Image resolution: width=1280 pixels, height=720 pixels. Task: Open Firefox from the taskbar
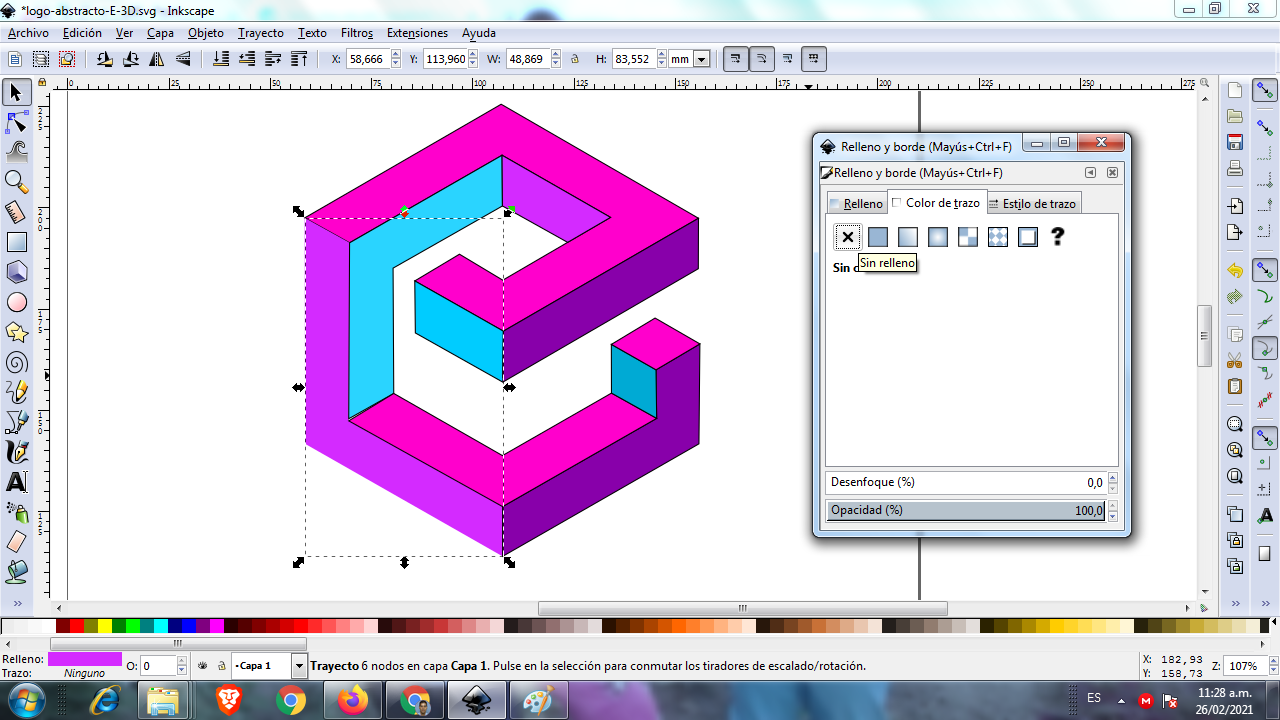tap(353, 700)
